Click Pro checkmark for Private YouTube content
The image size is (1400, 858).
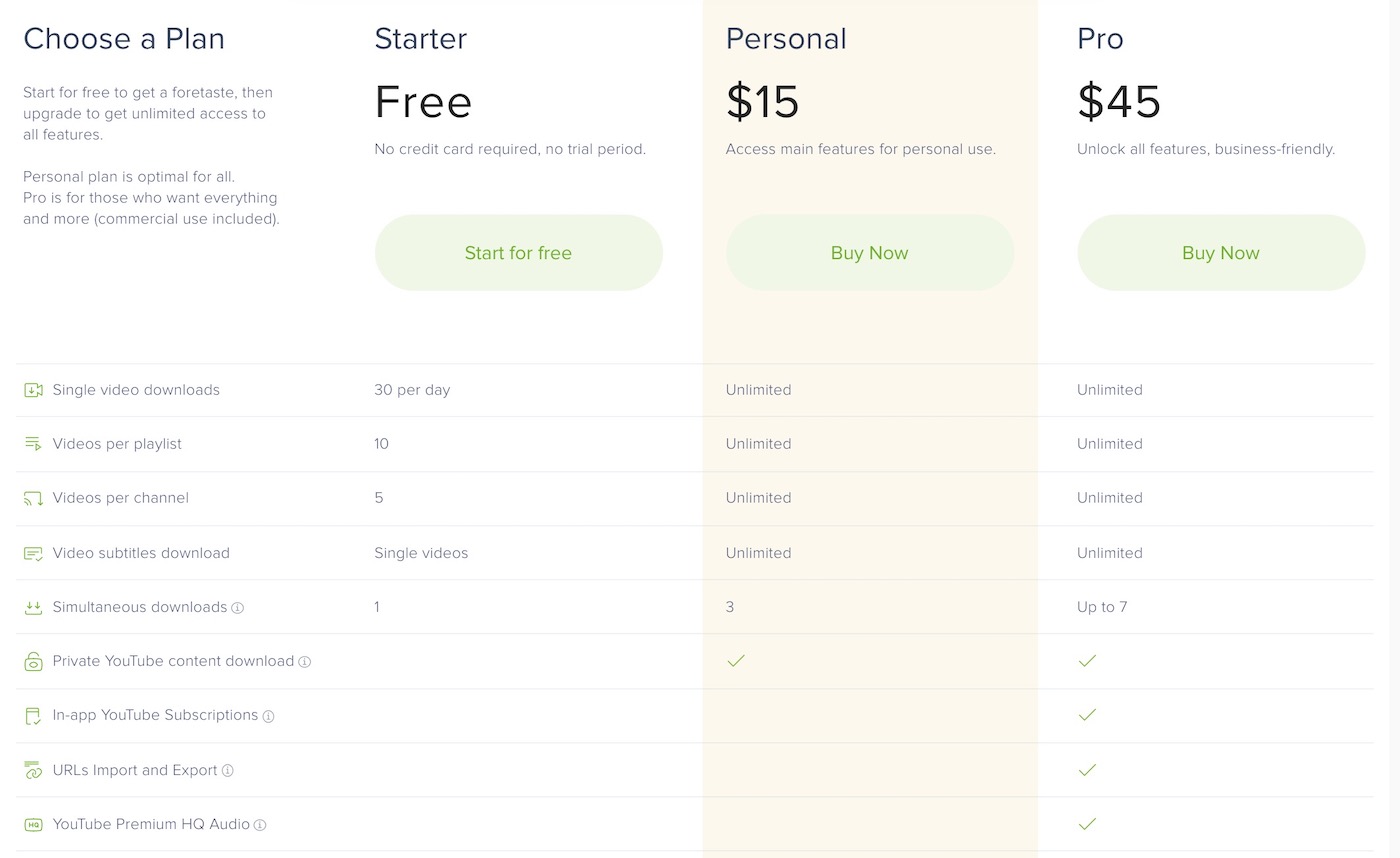1087,661
